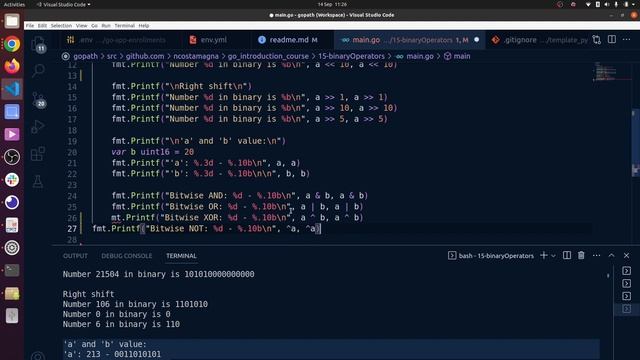Open the clock showing 14 Sep

point(332,4)
